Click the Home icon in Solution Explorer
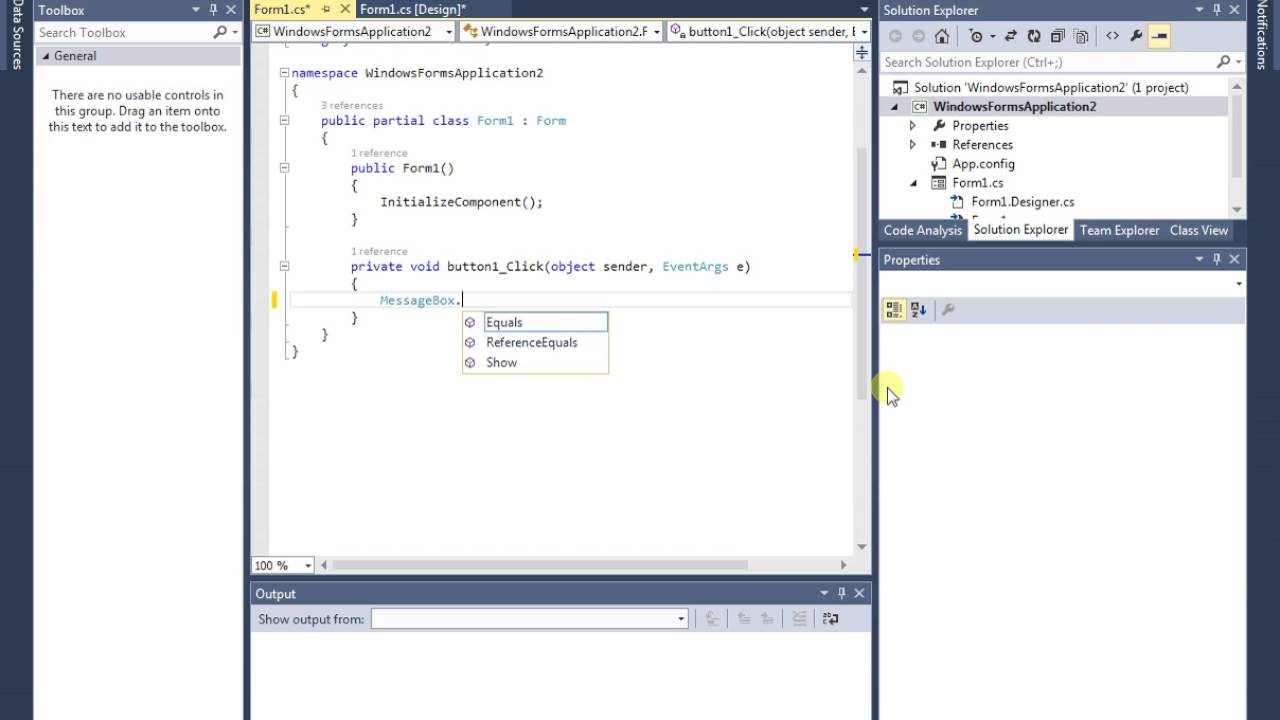This screenshot has height=720, width=1280. click(x=941, y=36)
